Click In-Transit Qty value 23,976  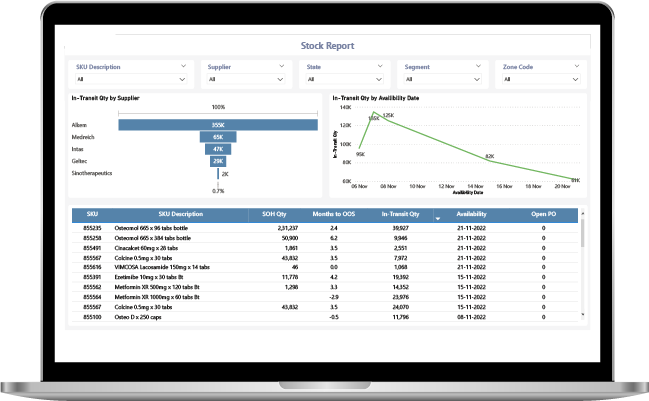(400, 297)
